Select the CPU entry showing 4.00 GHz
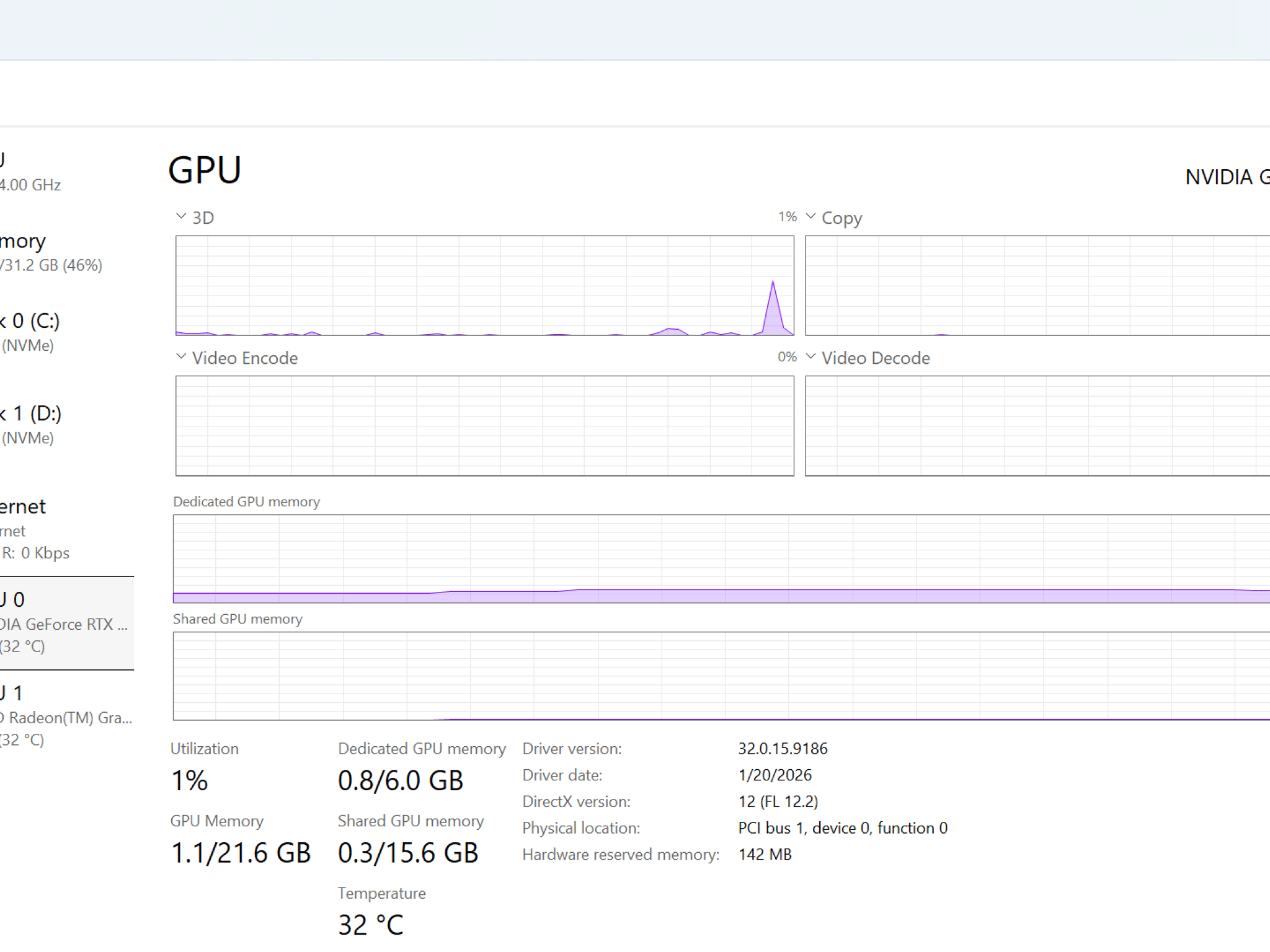Viewport: 1270px width, 952px height. [66, 172]
